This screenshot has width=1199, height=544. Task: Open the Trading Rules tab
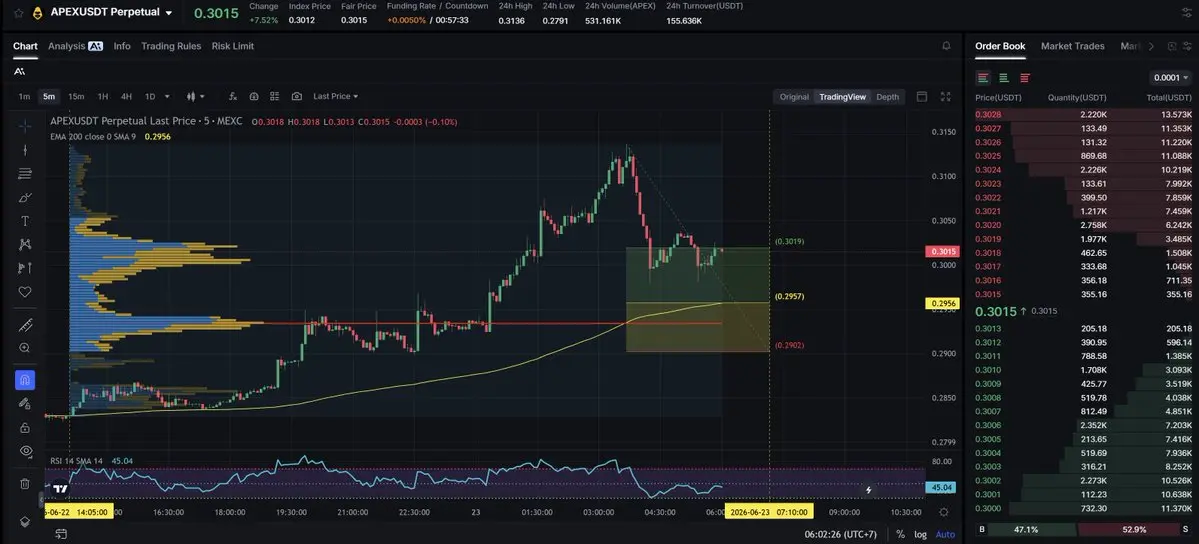point(171,46)
